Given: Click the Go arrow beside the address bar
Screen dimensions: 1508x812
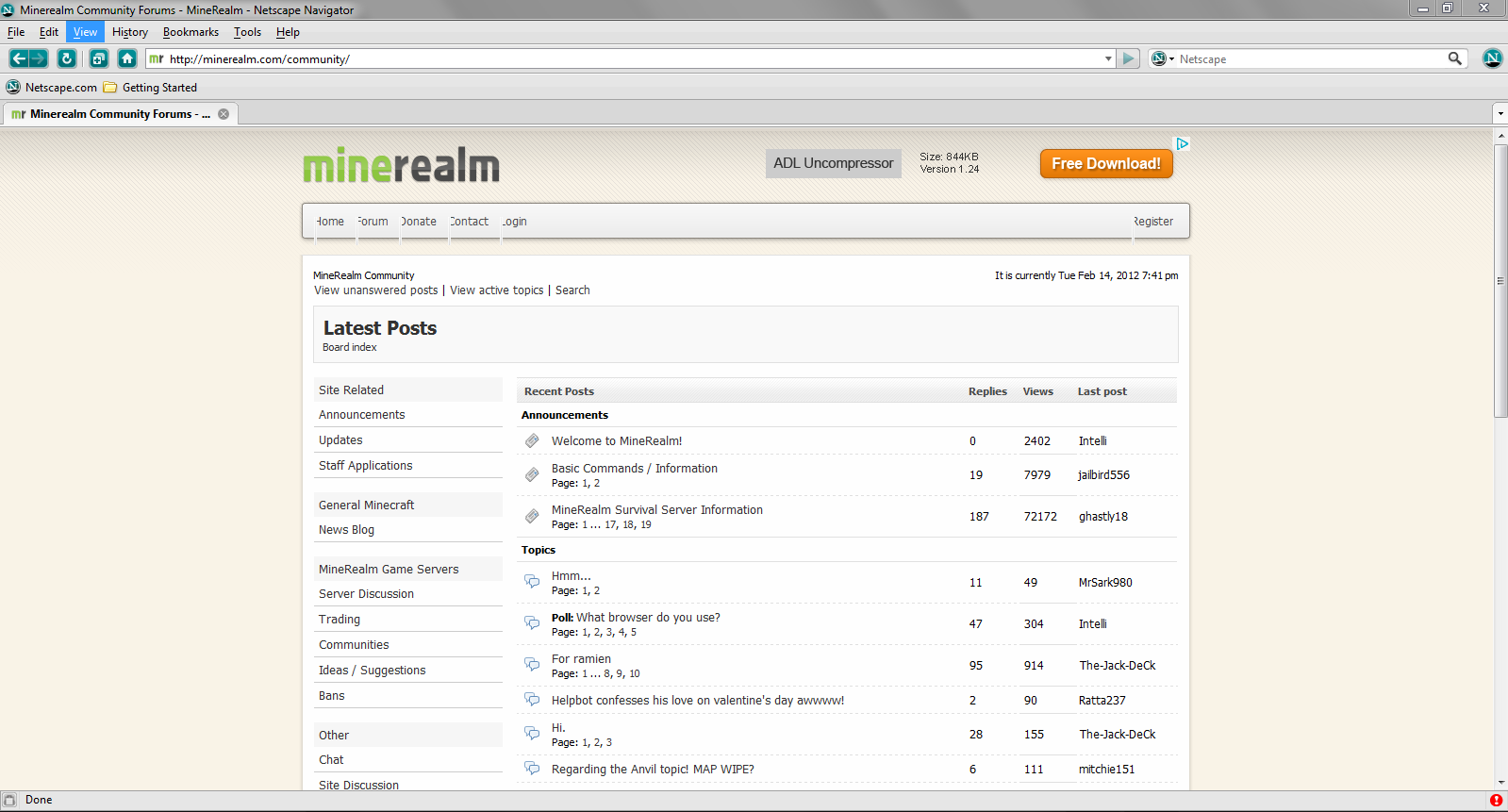Looking at the screenshot, I should pos(1129,58).
